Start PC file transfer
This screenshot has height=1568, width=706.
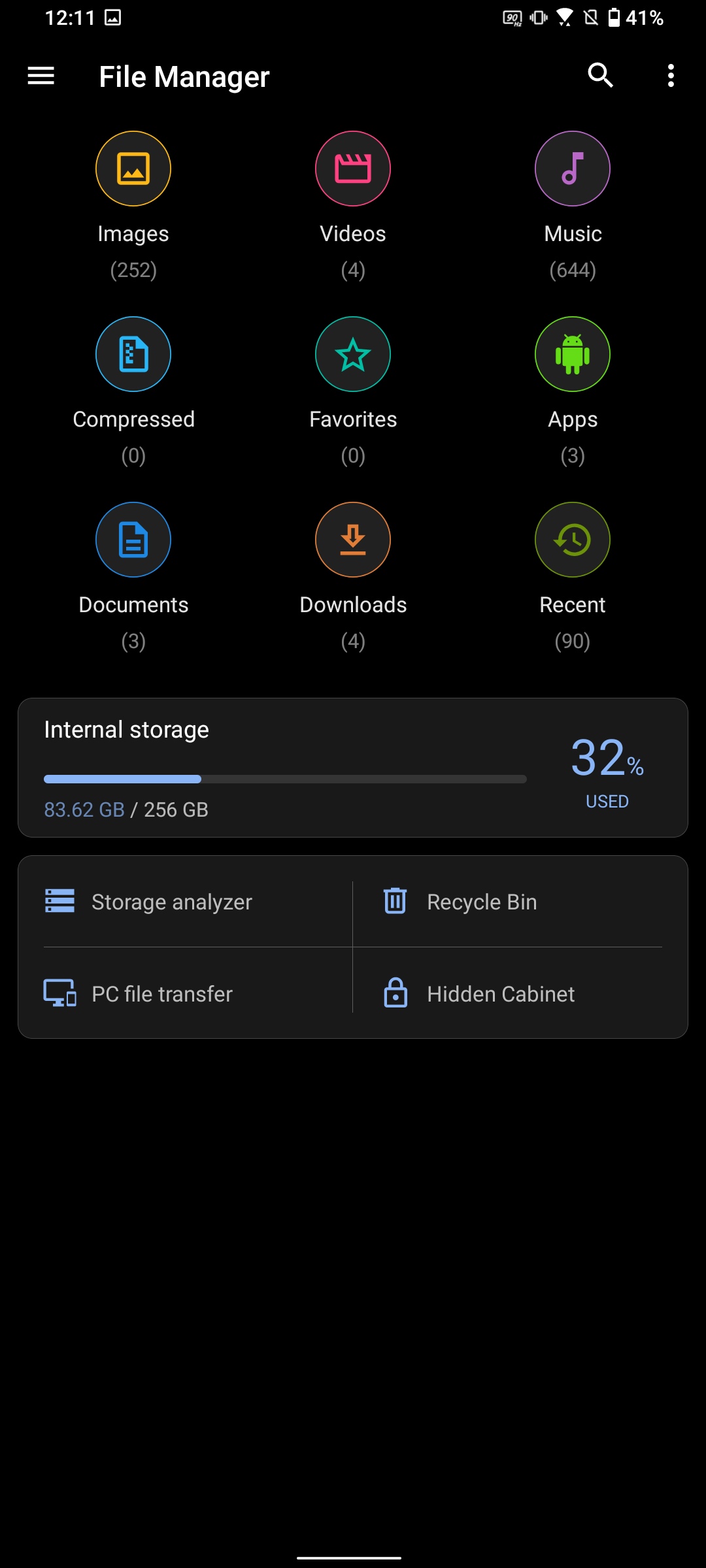[x=162, y=994]
